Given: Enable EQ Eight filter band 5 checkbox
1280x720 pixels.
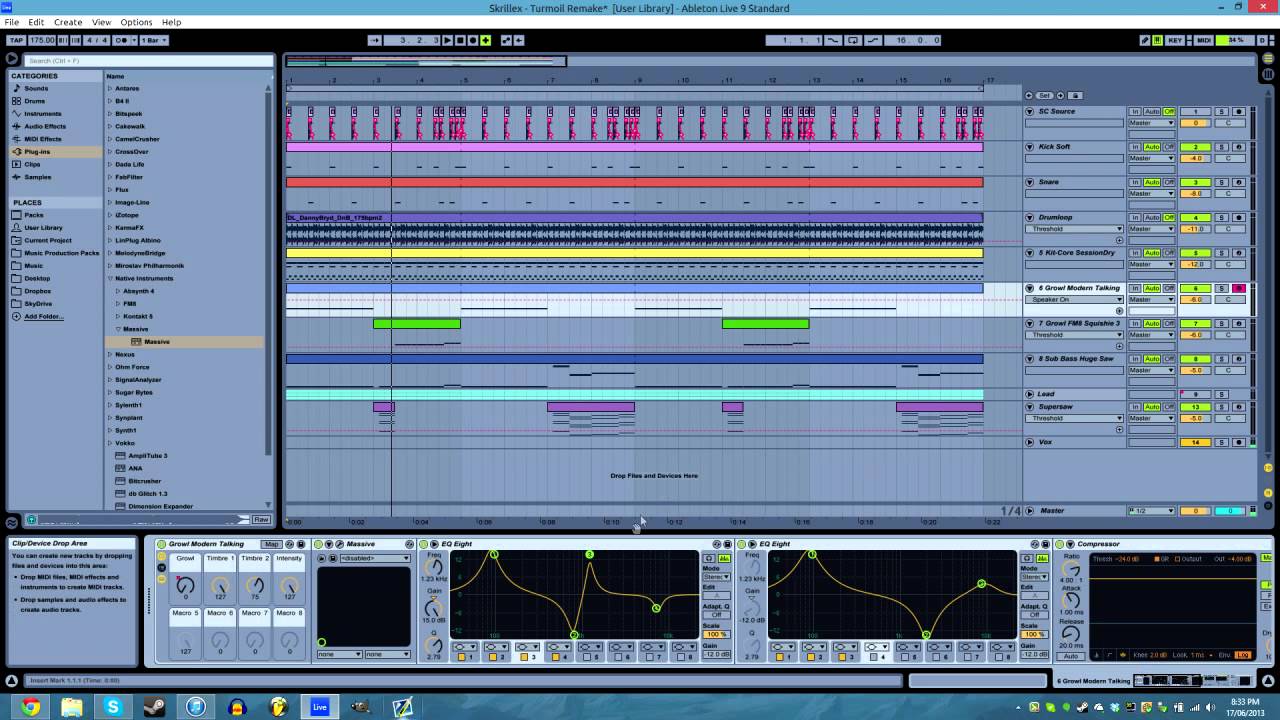Looking at the screenshot, I should [x=588, y=657].
